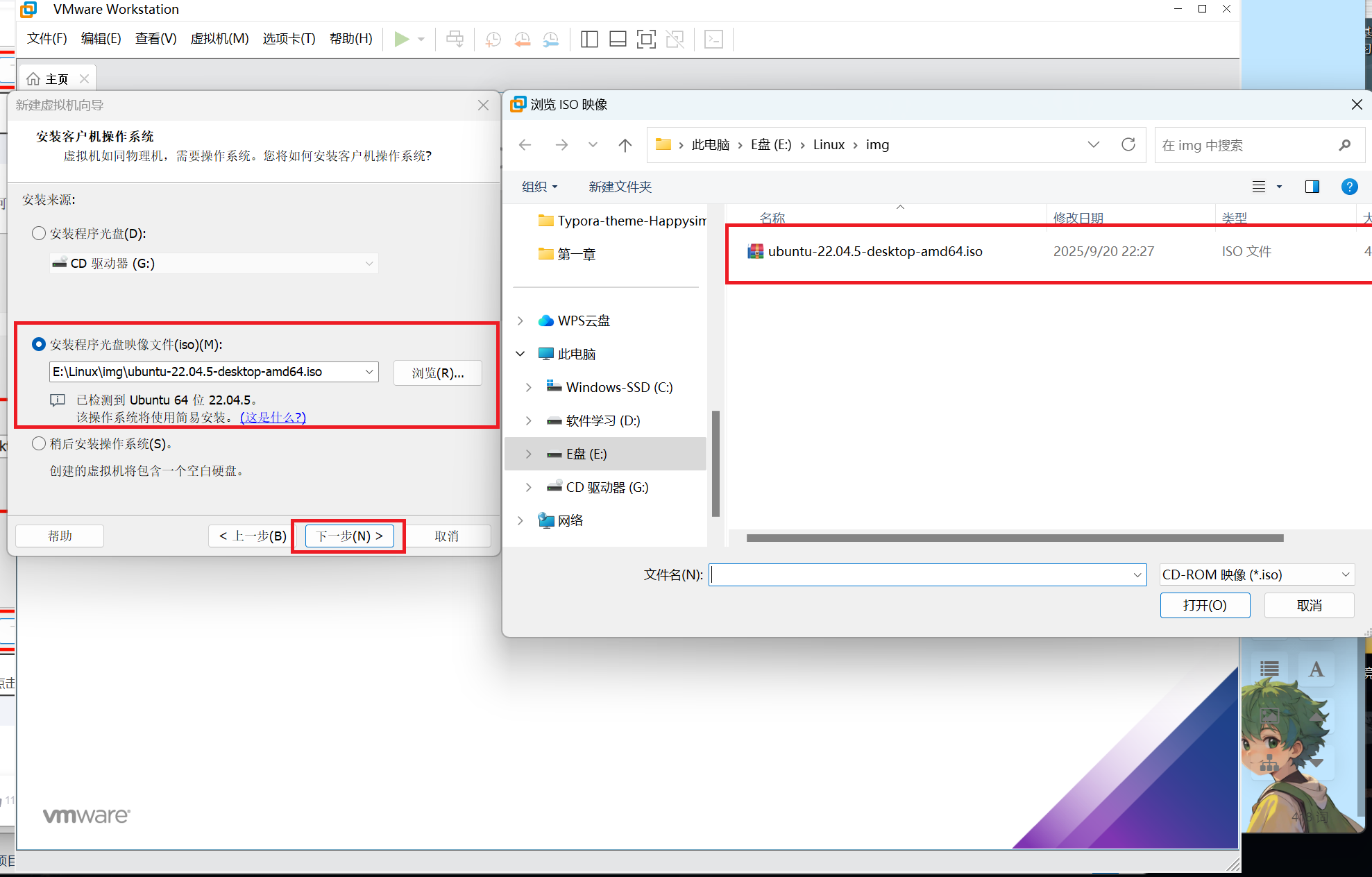The height and width of the screenshot is (877, 1372).
Task: Choose 稍后安装操作系统 option
Action: 39,443
